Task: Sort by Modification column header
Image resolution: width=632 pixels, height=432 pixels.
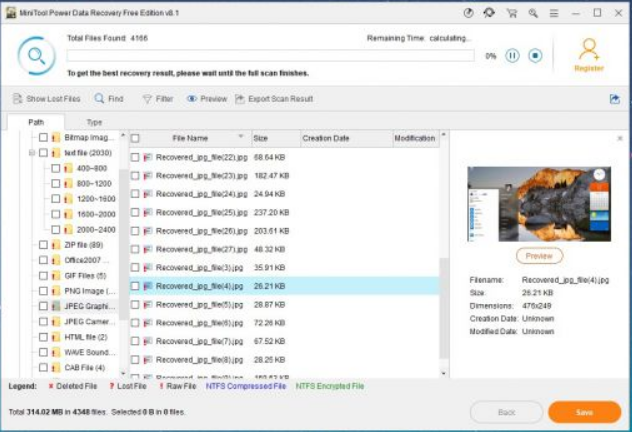Action: [x=415, y=138]
